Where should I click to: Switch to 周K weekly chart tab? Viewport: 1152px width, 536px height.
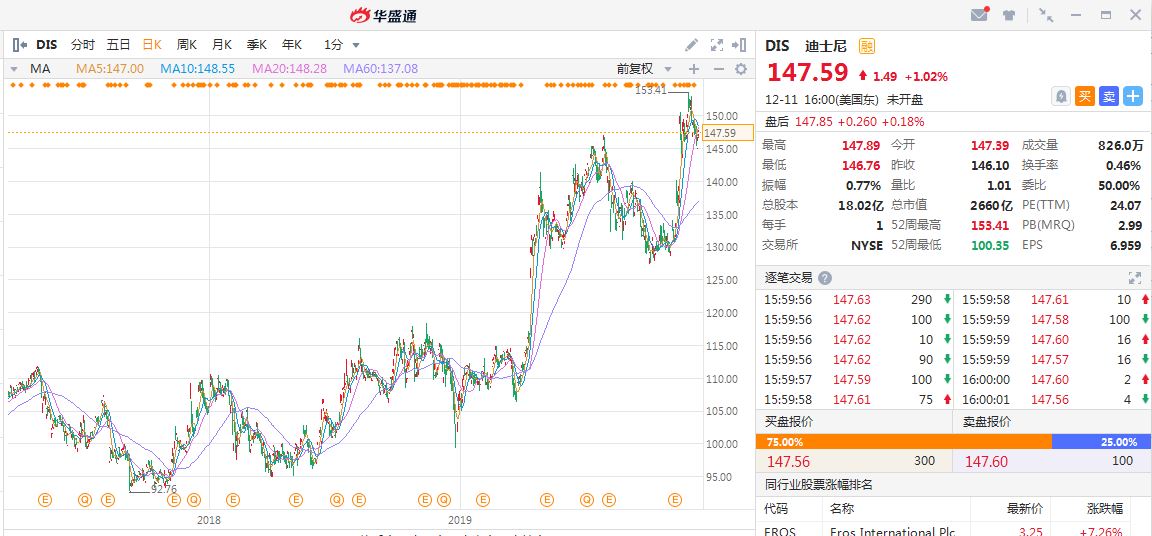[187, 45]
